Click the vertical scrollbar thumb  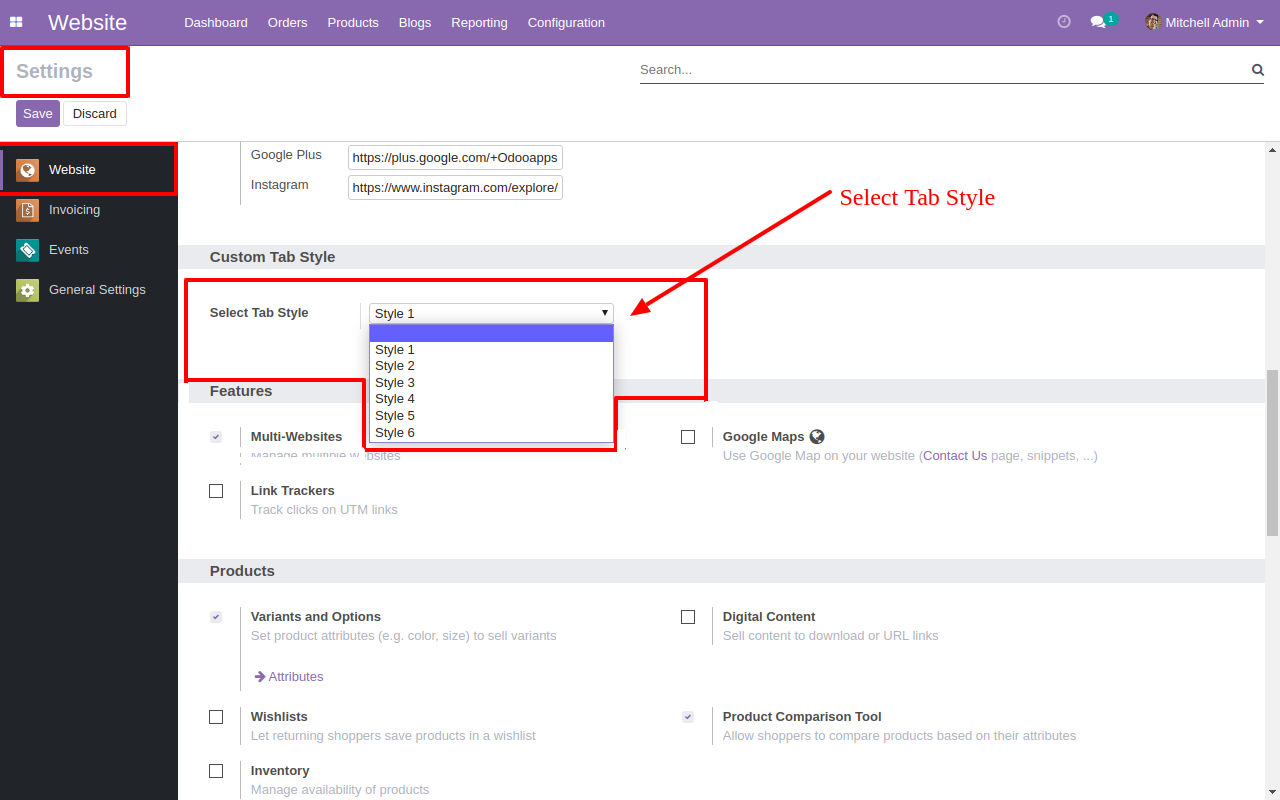[x=1272, y=452]
